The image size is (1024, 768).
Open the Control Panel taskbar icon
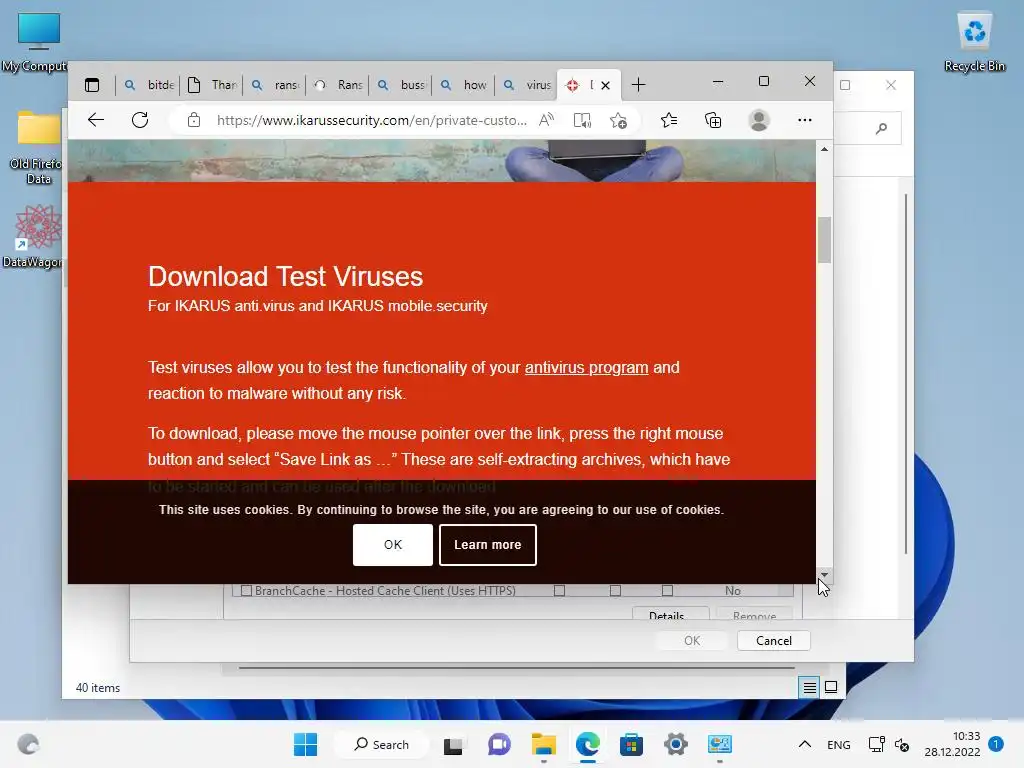coord(720,744)
